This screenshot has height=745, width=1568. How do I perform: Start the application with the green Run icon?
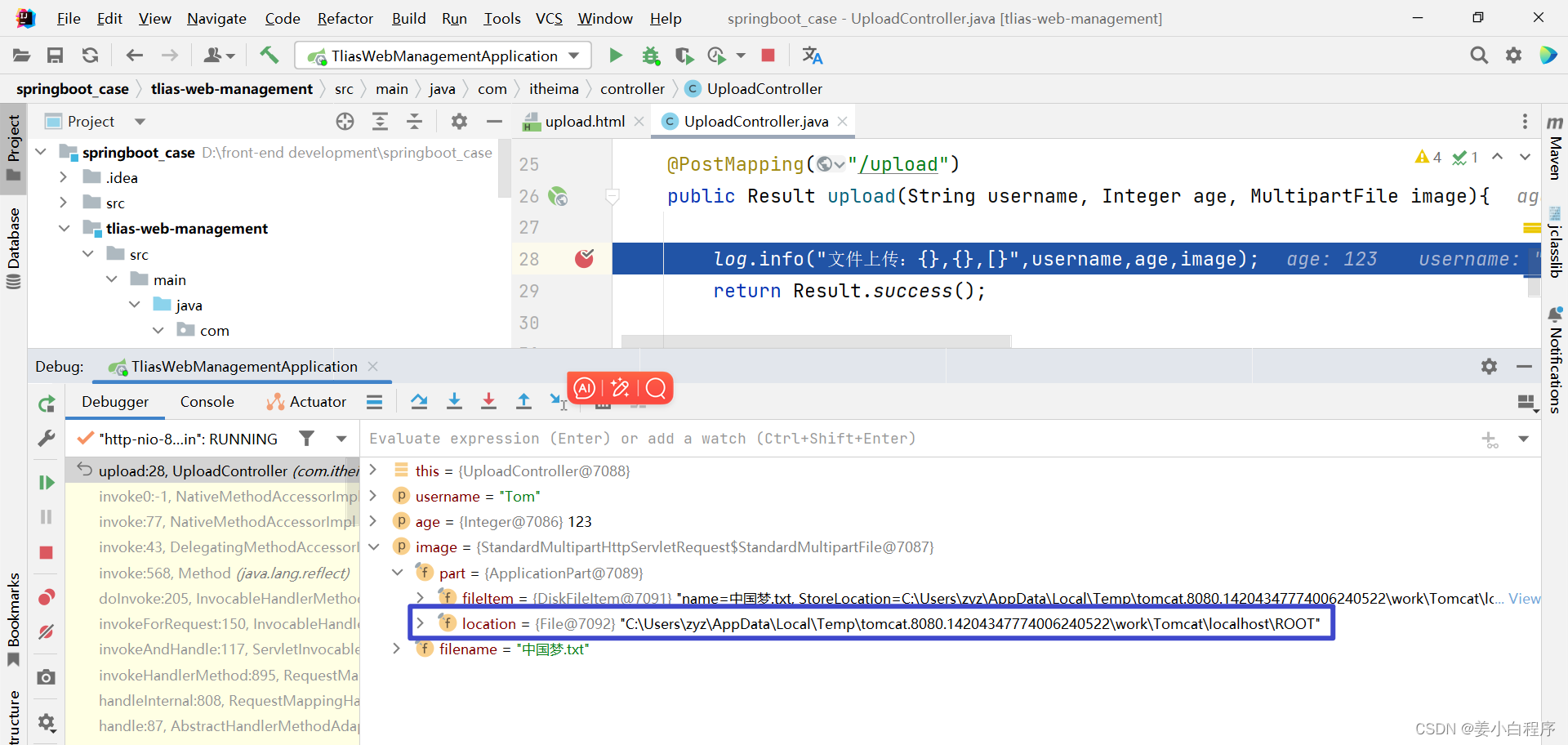616,55
